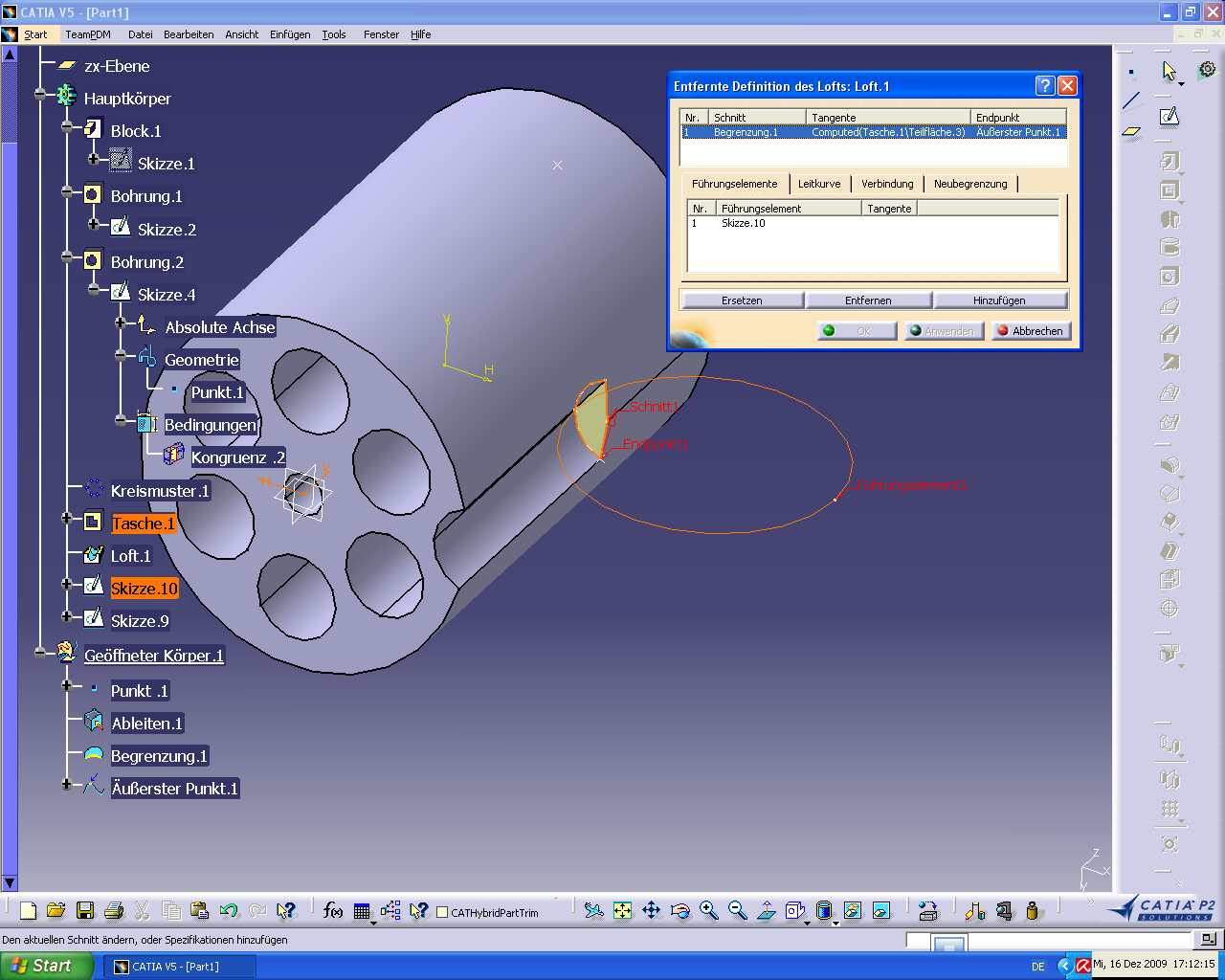This screenshot has width=1225, height=980.
Task: Select the Fly Mode airplane icon
Action: 594,910
